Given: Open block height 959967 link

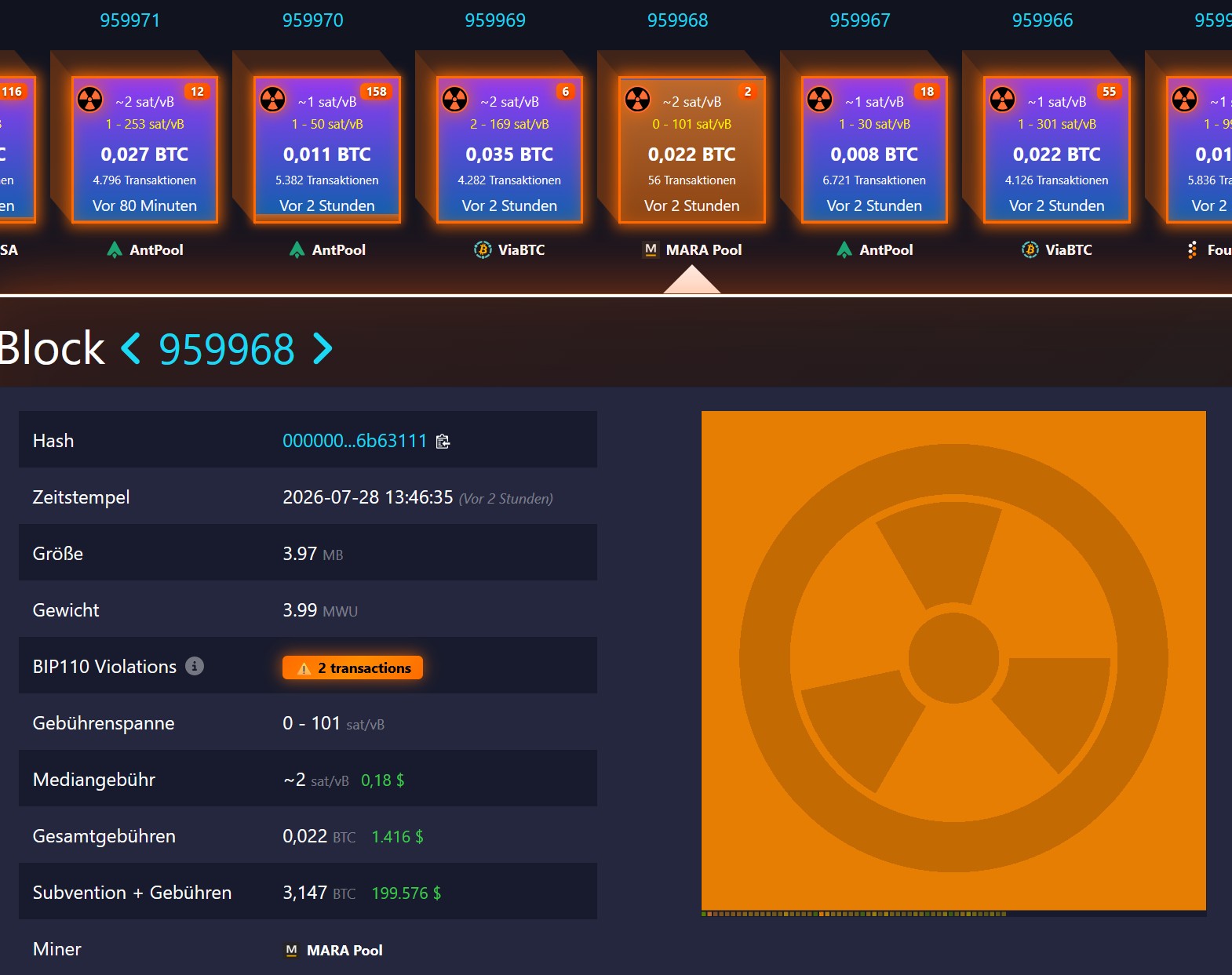Looking at the screenshot, I should pos(860,20).
